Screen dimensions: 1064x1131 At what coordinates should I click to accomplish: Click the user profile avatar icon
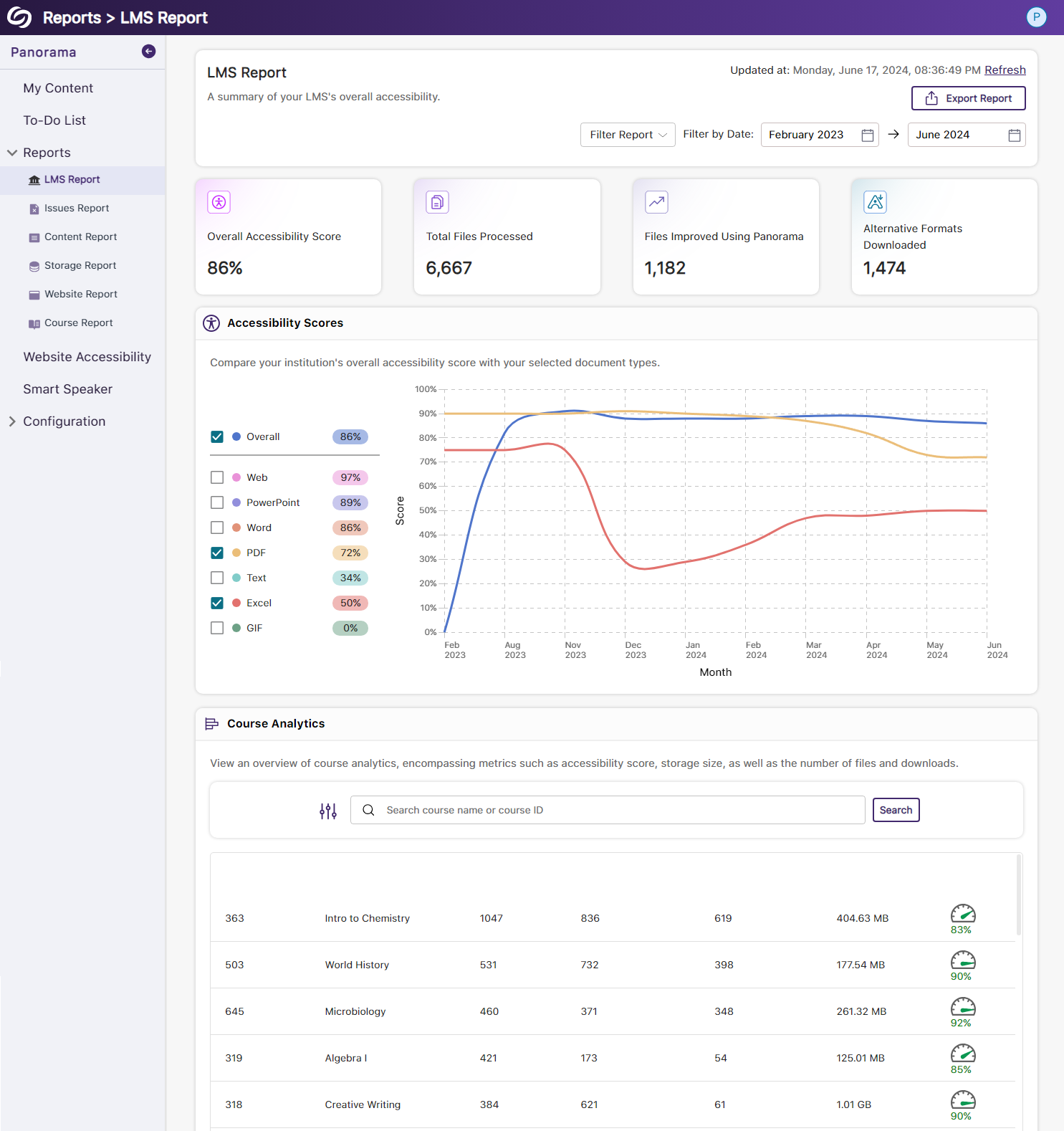pyautogui.click(x=1036, y=17)
